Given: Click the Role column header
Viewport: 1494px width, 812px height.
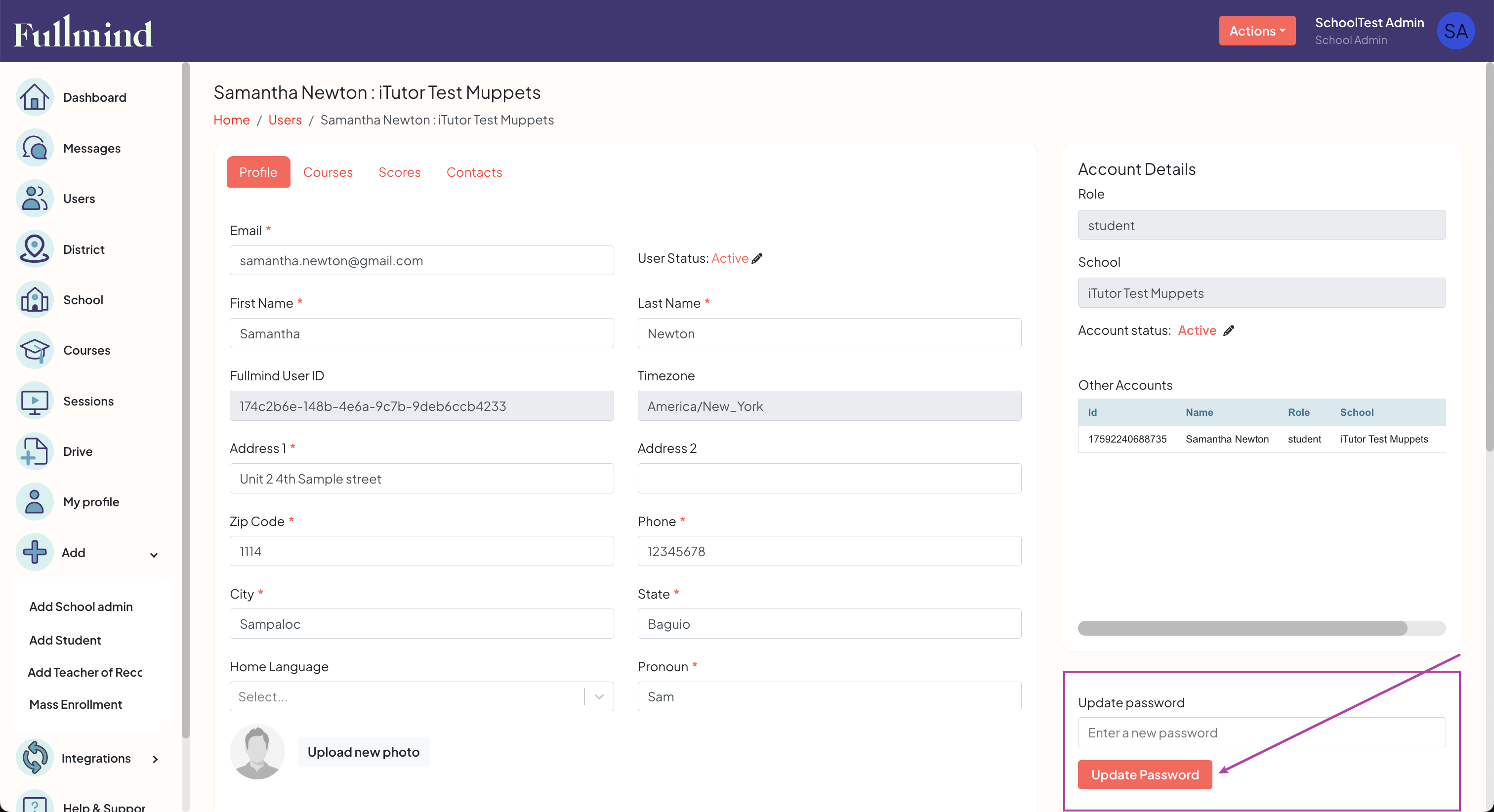Looking at the screenshot, I should (x=1298, y=412).
